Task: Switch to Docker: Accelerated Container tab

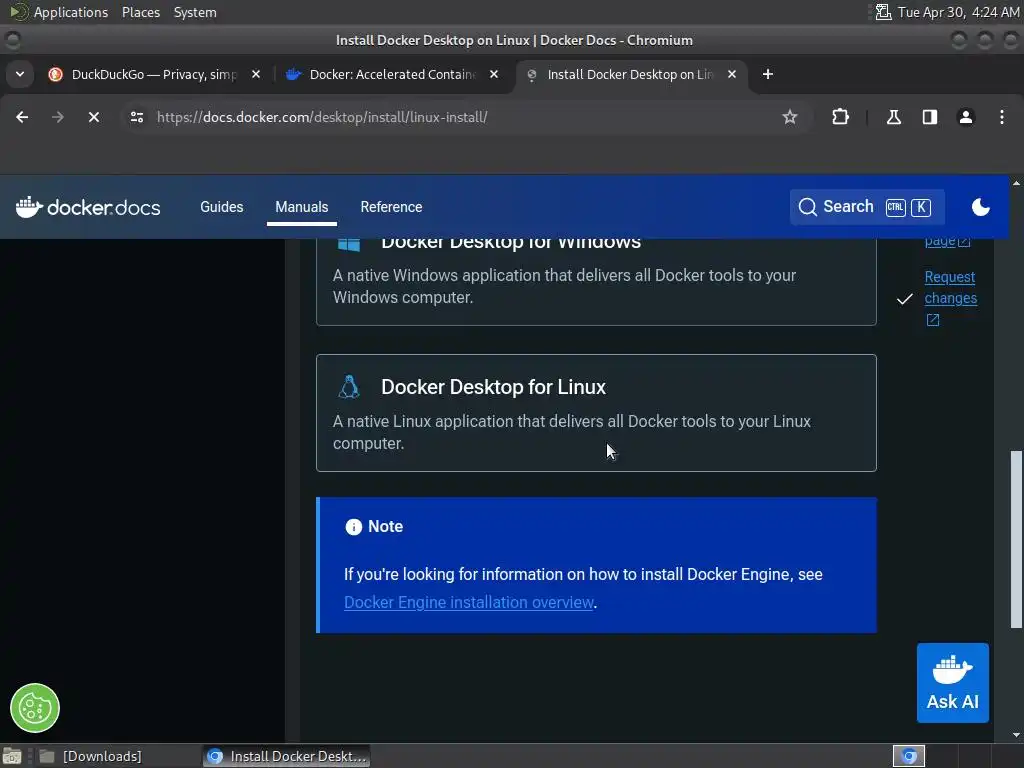Action: click(x=392, y=74)
